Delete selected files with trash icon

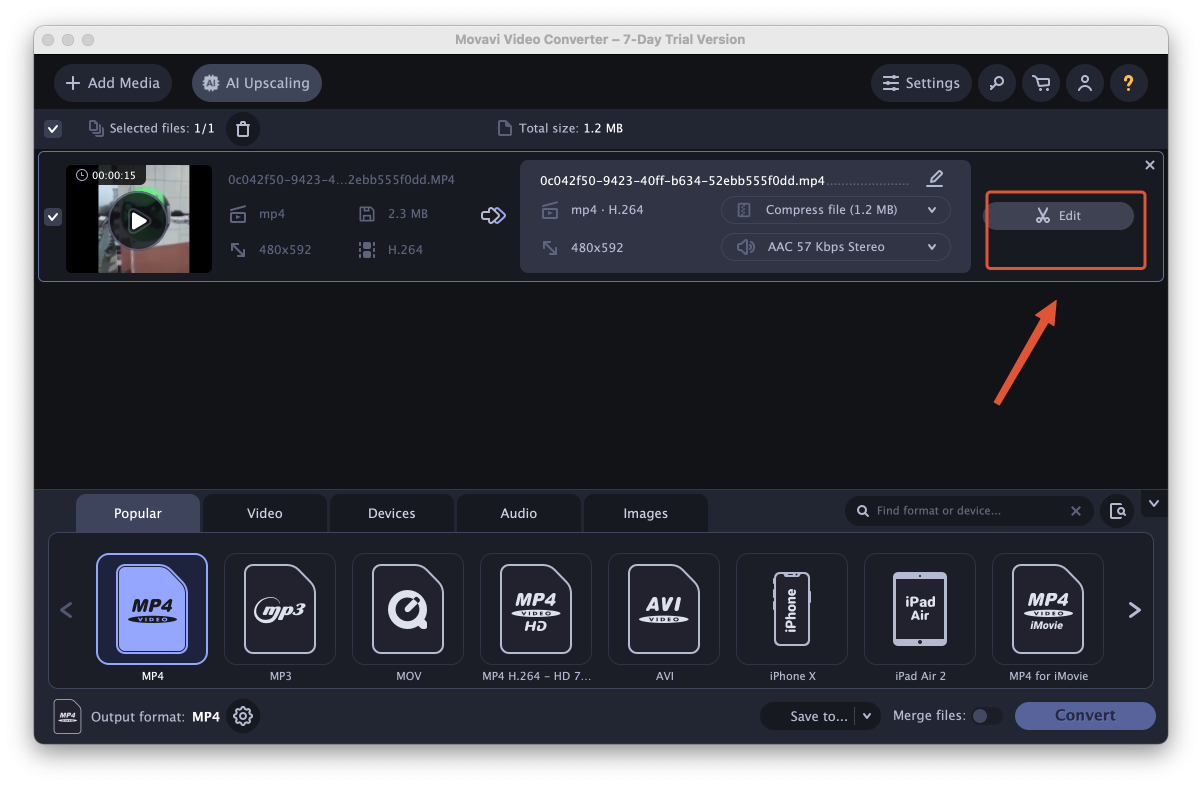point(242,129)
